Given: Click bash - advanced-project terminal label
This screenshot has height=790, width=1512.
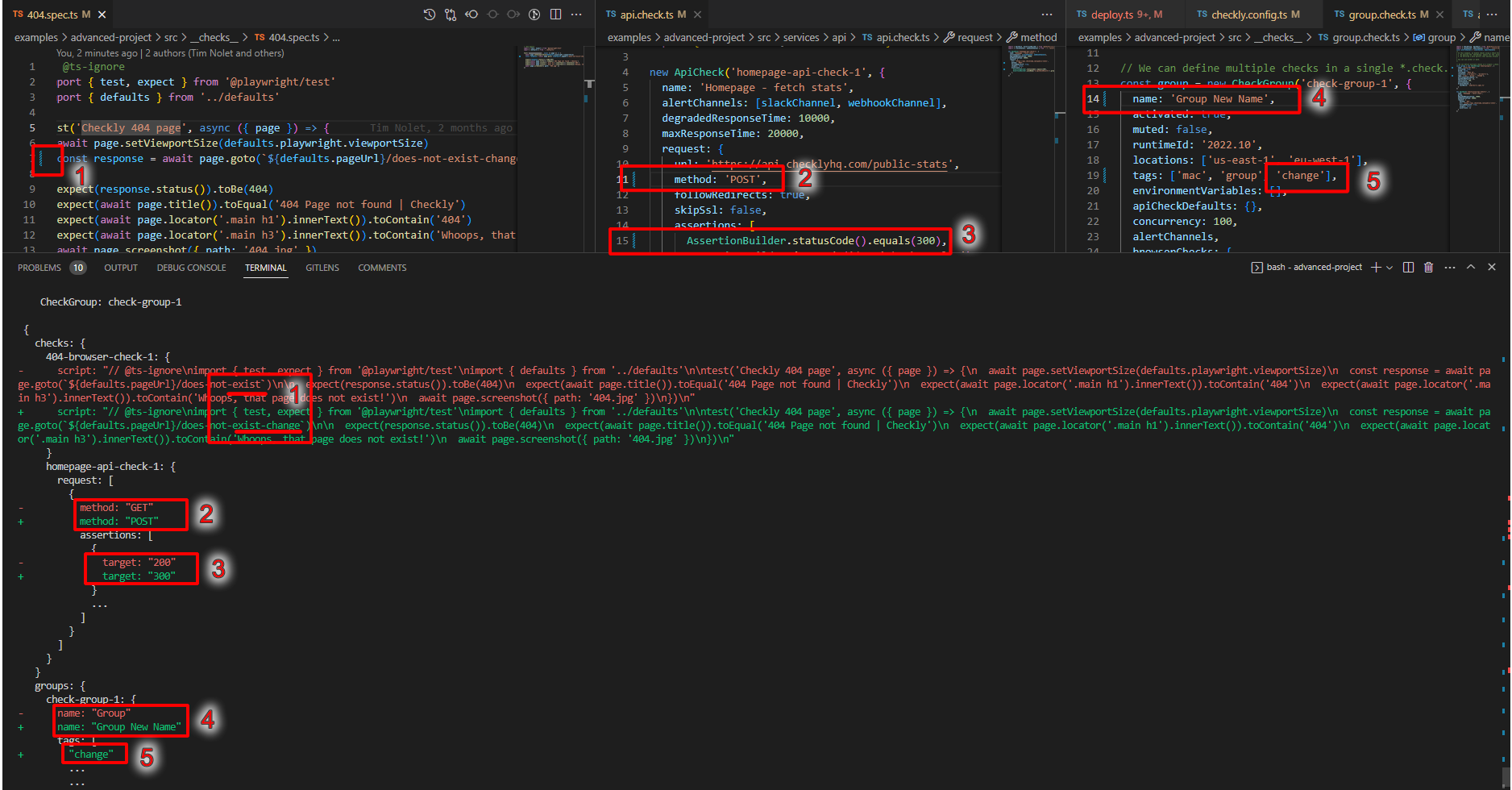Looking at the screenshot, I should (x=1314, y=267).
